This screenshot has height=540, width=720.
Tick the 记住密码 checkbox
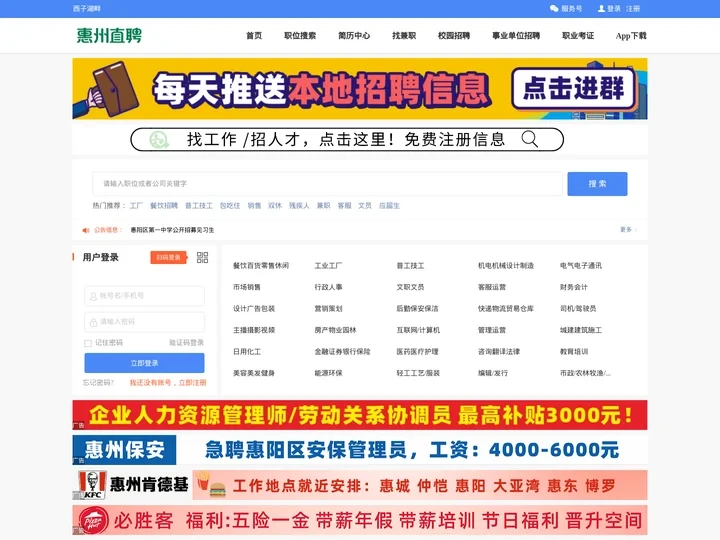88,343
